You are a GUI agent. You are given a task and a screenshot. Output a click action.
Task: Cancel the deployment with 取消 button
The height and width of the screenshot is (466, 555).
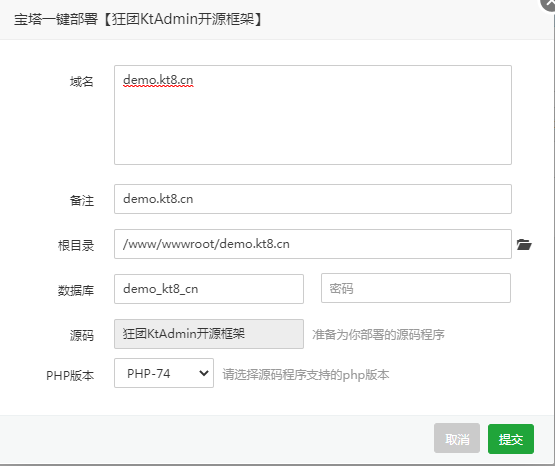tap(457, 438)
